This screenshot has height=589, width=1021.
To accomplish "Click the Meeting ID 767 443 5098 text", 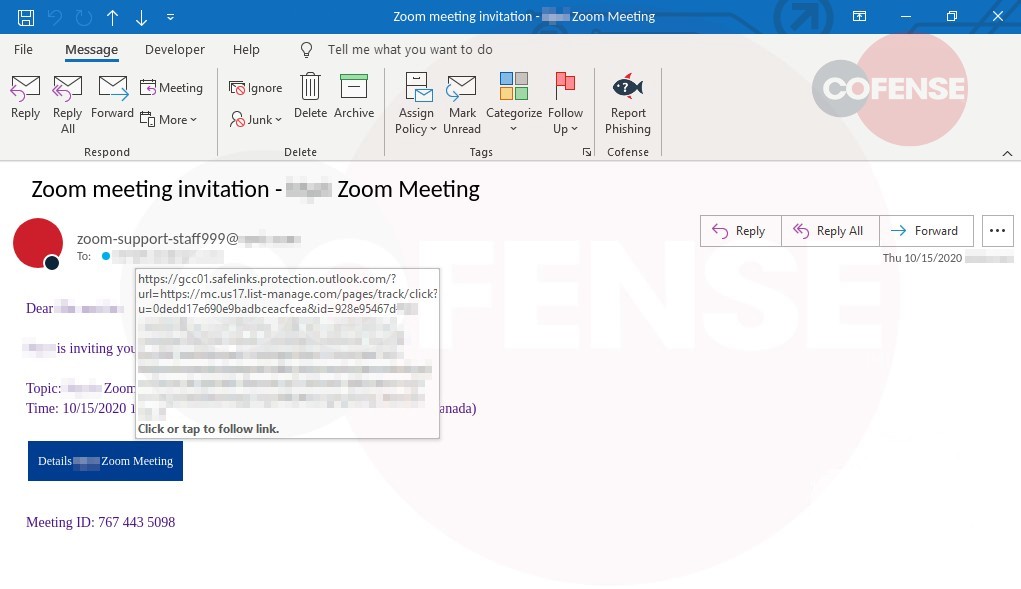I will point(100,522).
